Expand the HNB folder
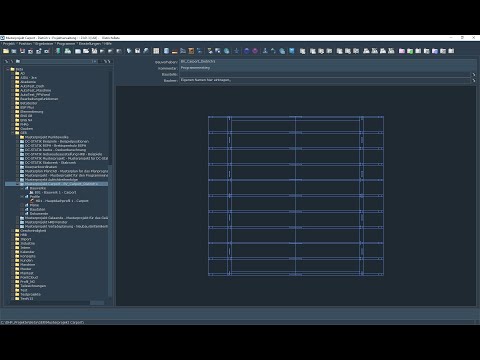Screen dimensions: 480x360 pos(13,235)
